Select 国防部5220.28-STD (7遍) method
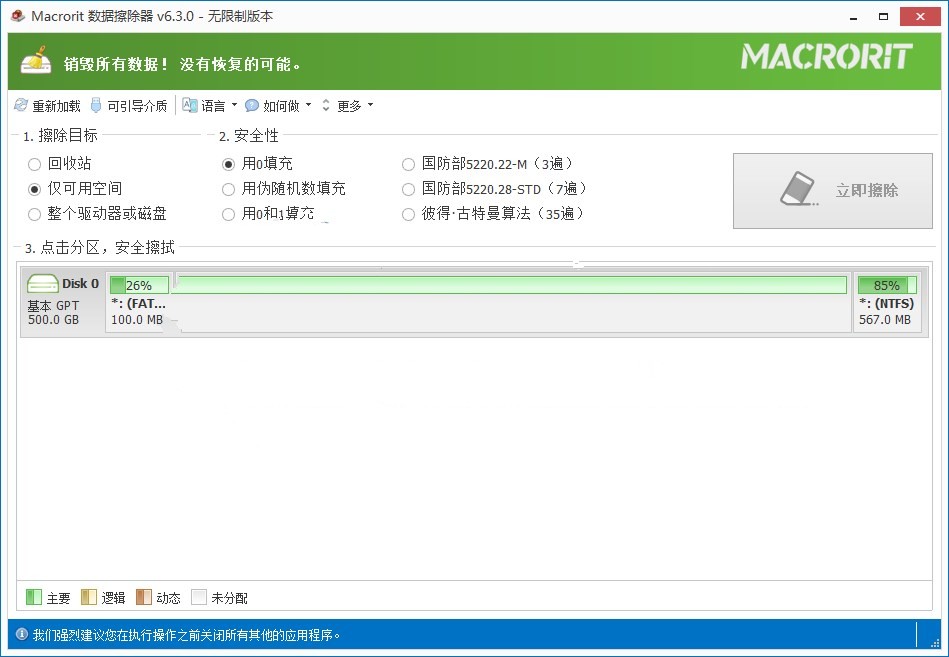The width and height of the screenshot is (949, 657). point(409,189)
